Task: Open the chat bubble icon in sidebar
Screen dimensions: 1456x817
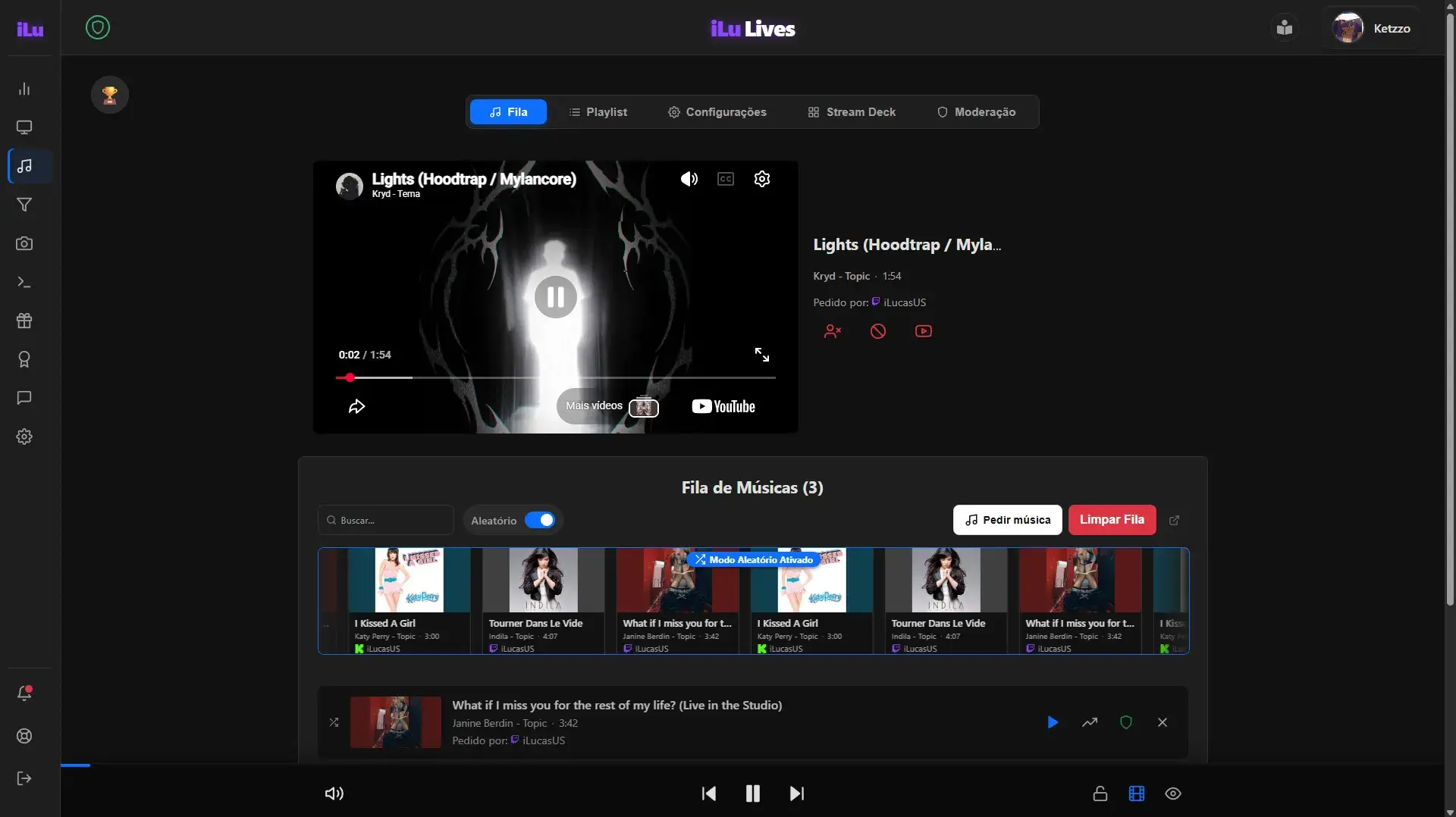Action: 24,398
